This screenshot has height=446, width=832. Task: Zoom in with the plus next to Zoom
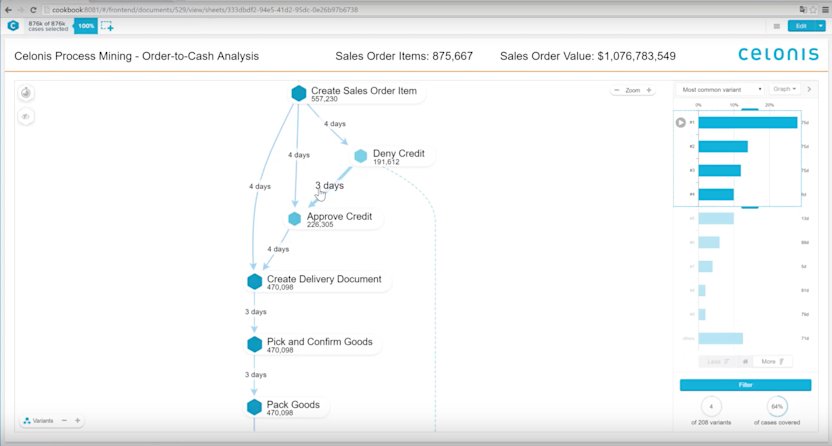(x=648, y=90)
